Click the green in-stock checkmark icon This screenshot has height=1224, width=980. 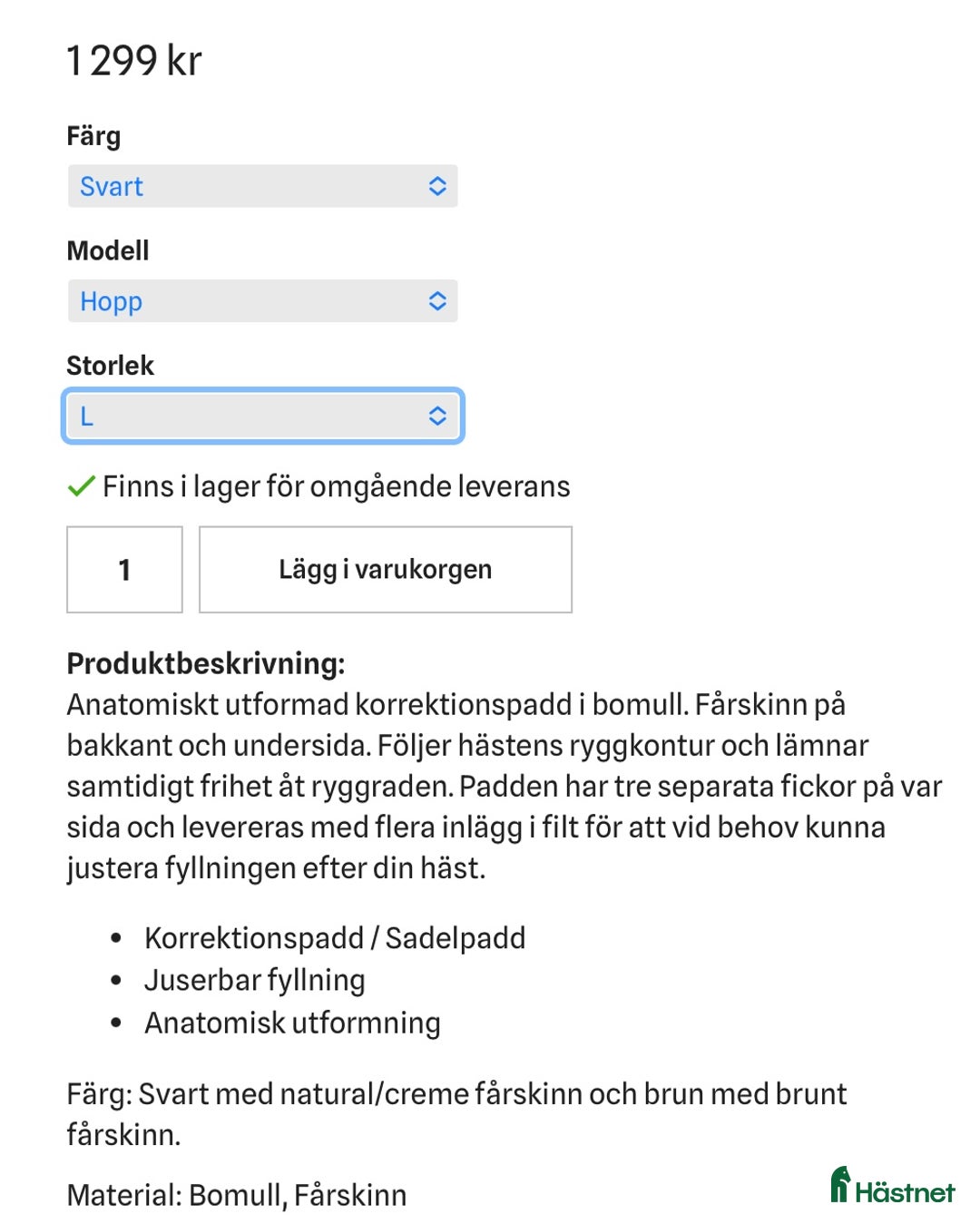[80, 486]
